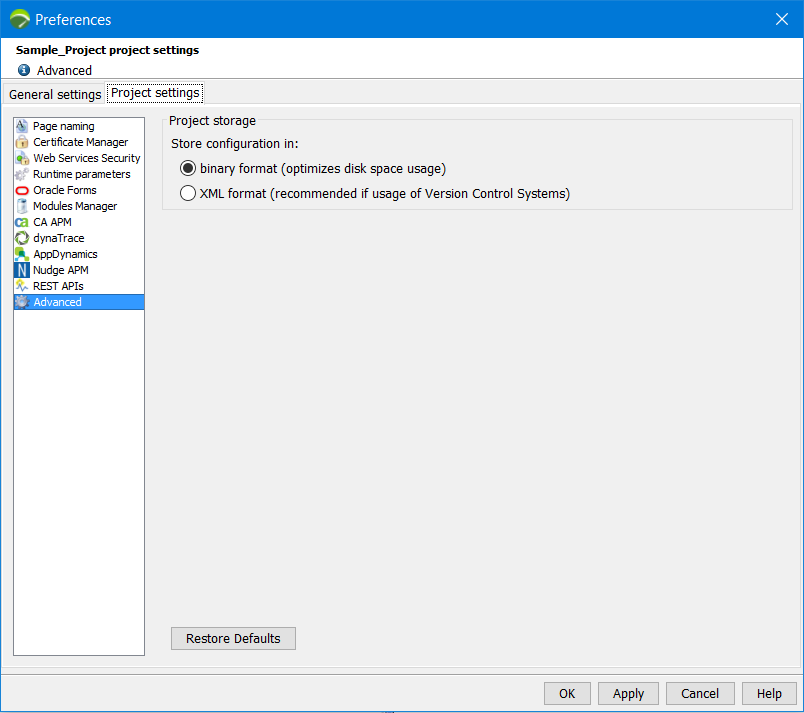Click the Runtime parameters gear icon
This screenshot has height=713, width=804.
click(22, 174)
